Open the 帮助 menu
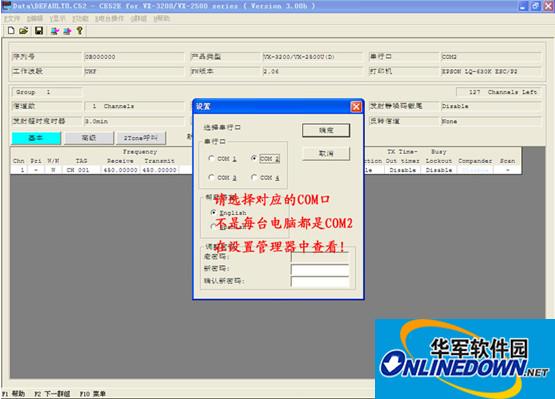Viewport: 555px width, 399px height. click(x=162, y=18)
